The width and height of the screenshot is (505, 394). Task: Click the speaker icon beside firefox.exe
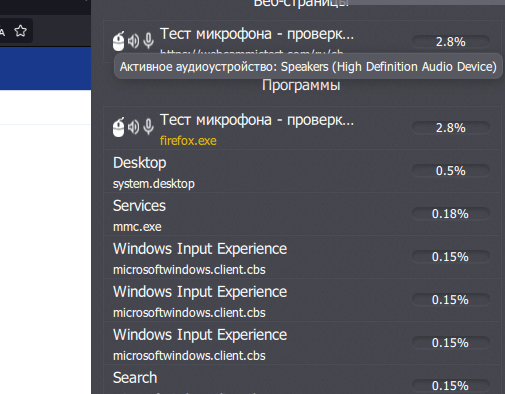pos(133,127)
